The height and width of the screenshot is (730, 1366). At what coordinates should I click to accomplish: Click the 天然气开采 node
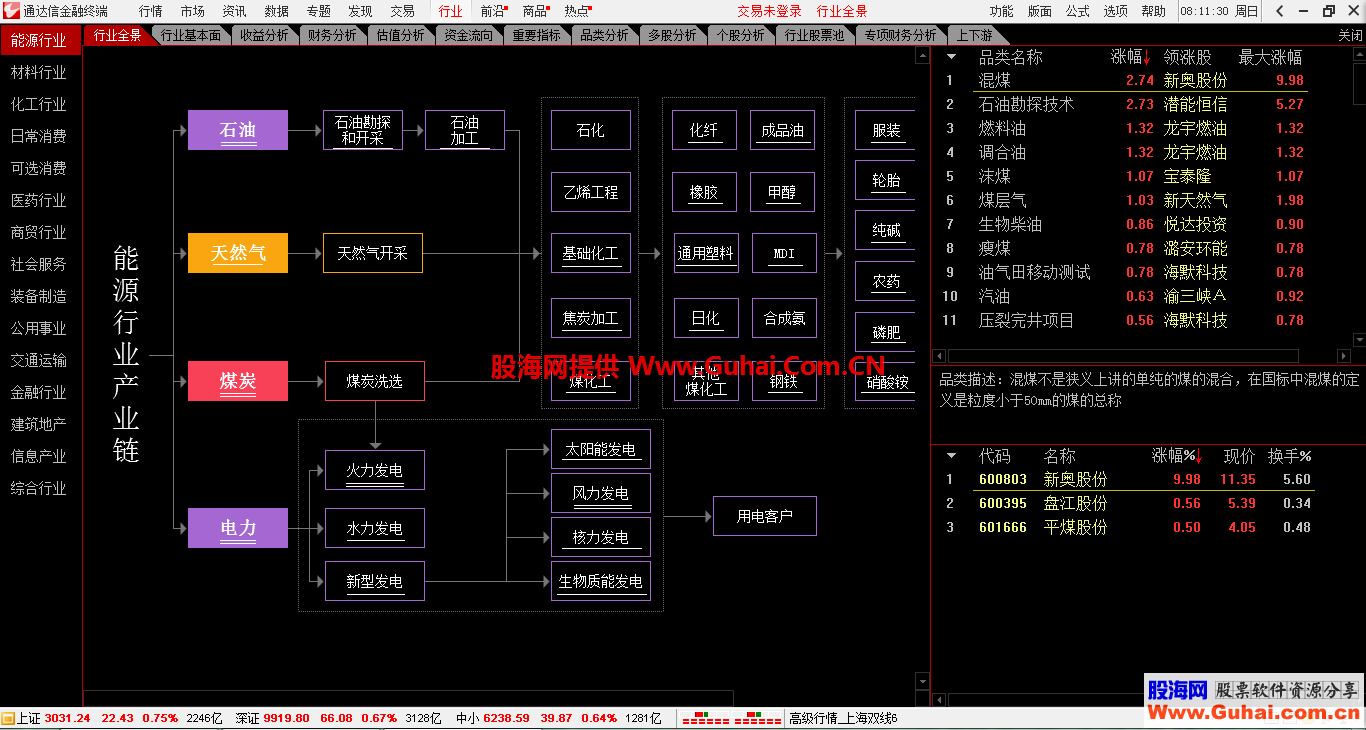click(x=373, y=253)
